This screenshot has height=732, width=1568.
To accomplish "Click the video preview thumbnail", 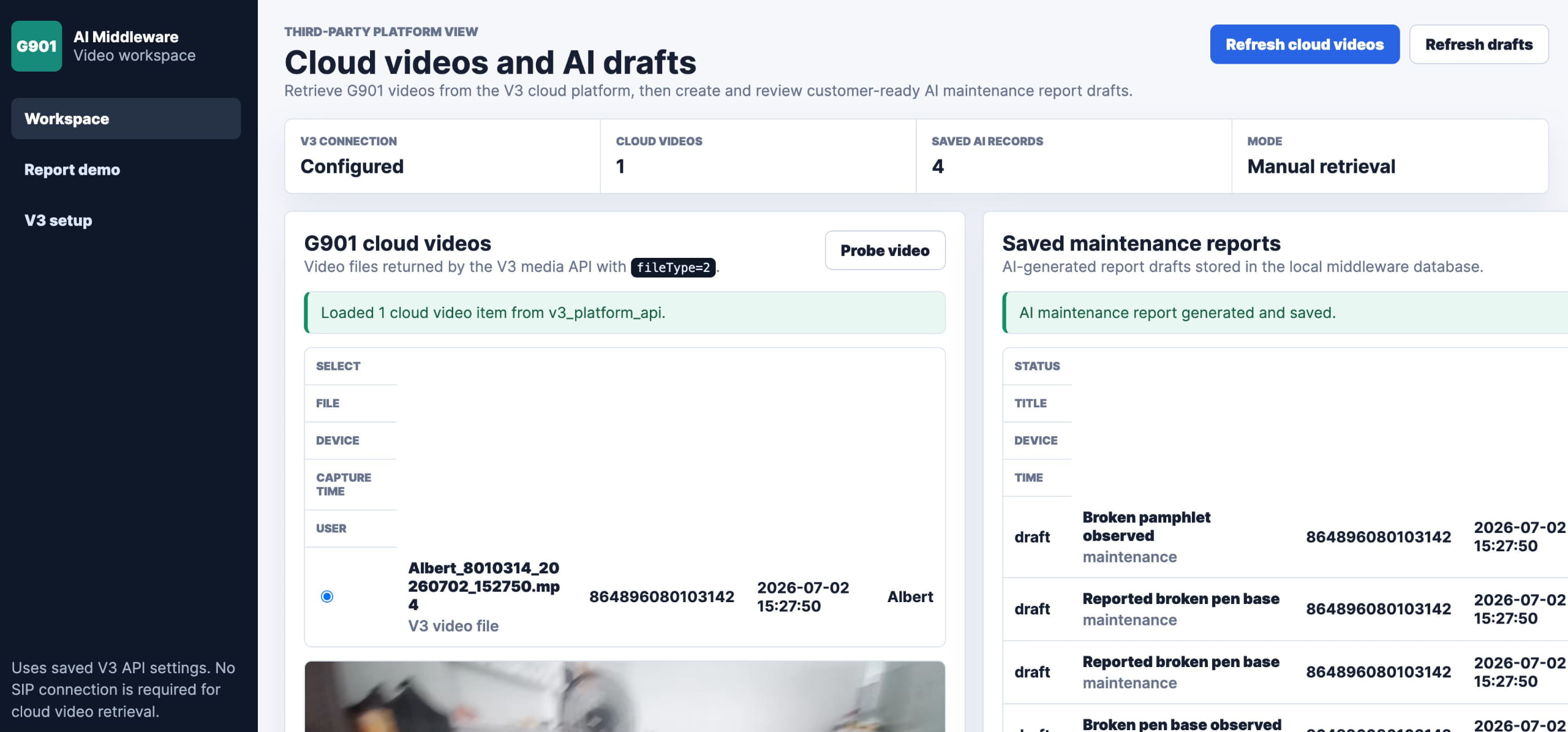I will (x=624, y=696).
